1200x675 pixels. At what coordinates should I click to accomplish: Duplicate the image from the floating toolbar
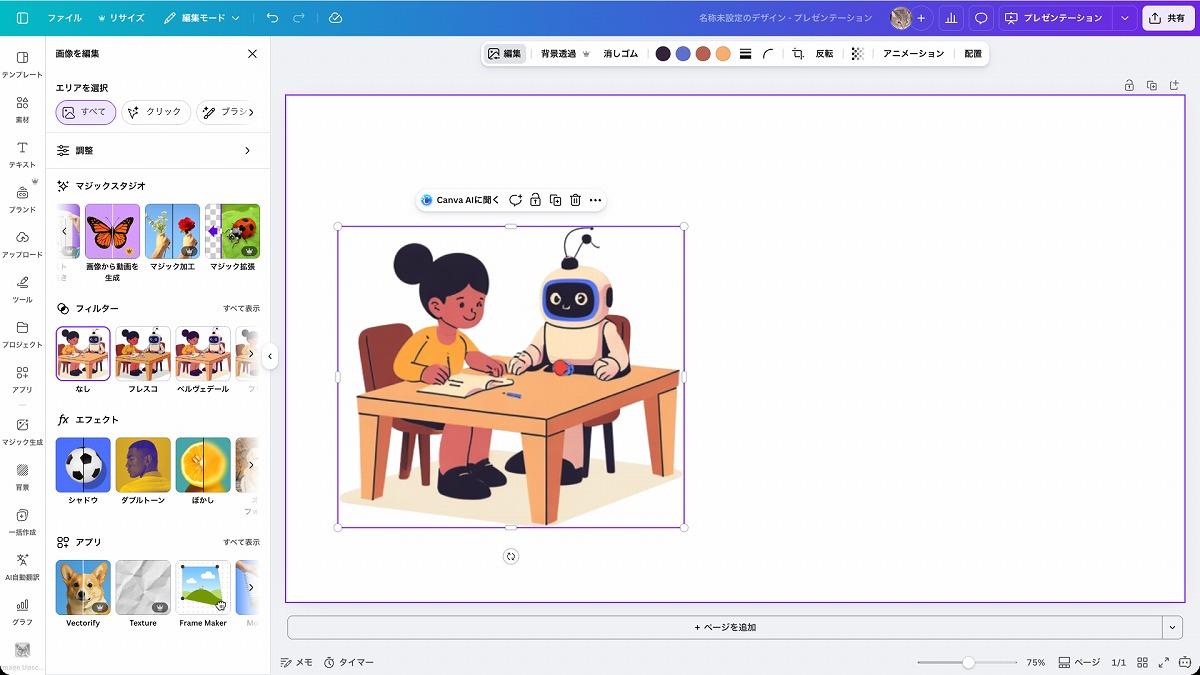click(x=555, y=200)
